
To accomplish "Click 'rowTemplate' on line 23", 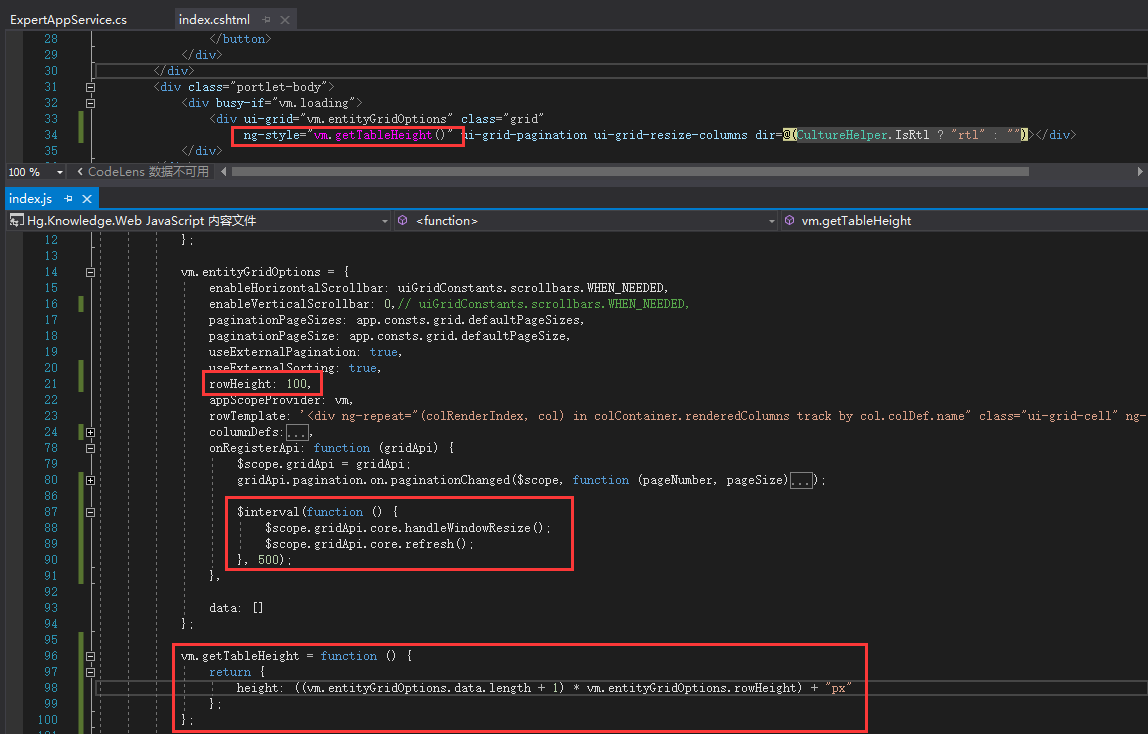I will tap(247, 416).
